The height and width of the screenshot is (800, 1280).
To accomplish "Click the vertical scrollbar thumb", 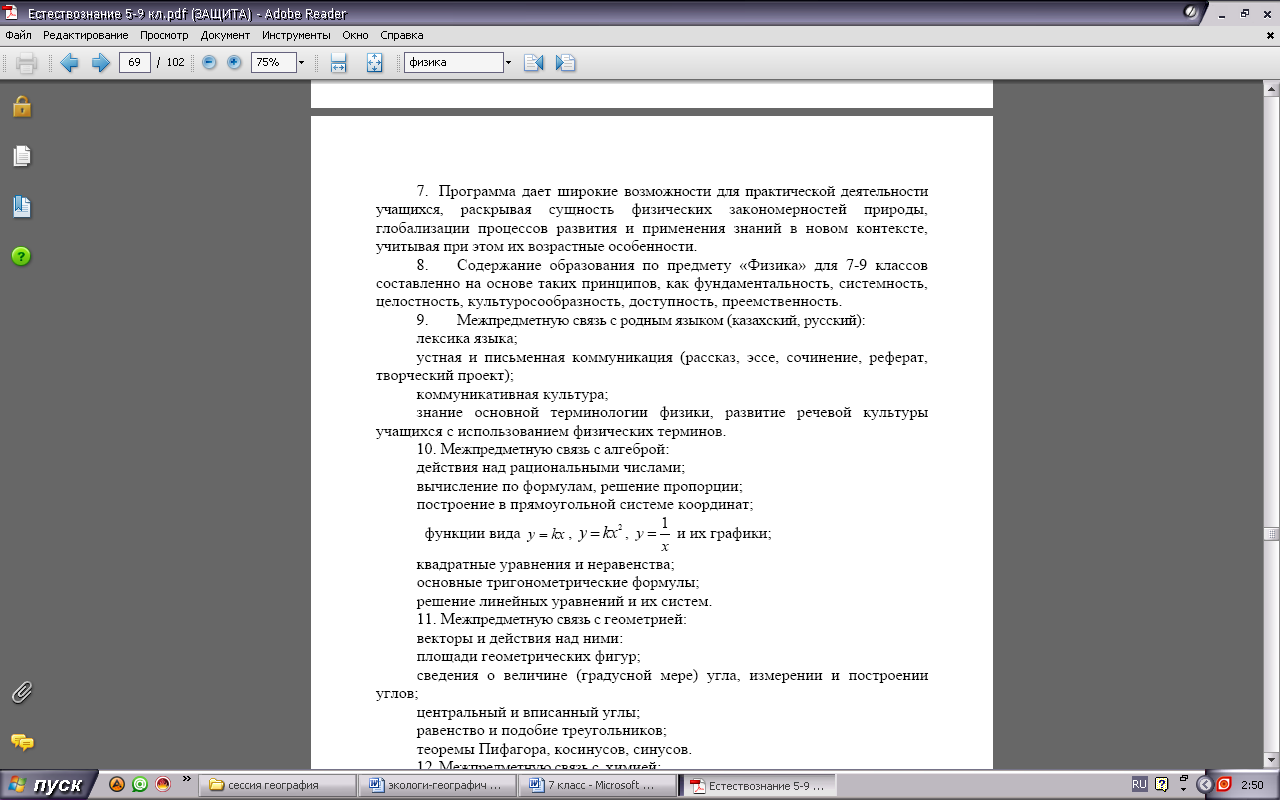I will 1271,533.
